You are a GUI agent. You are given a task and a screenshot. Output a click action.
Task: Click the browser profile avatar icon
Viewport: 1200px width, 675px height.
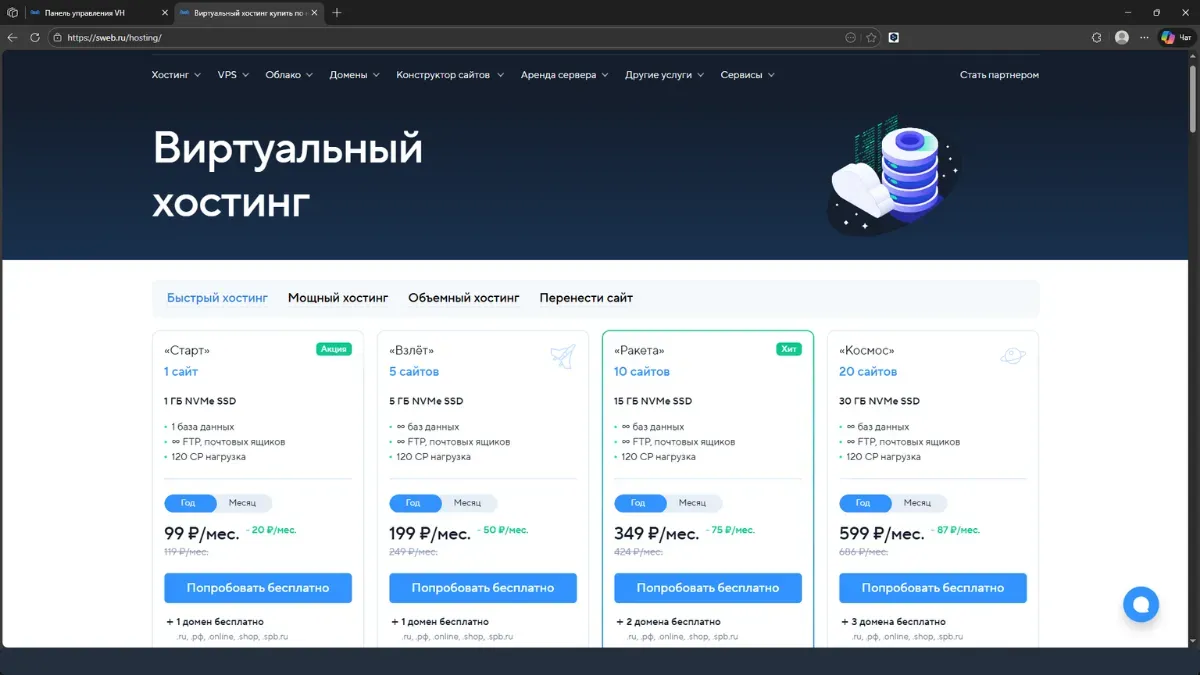click(x=1121, y=37)
